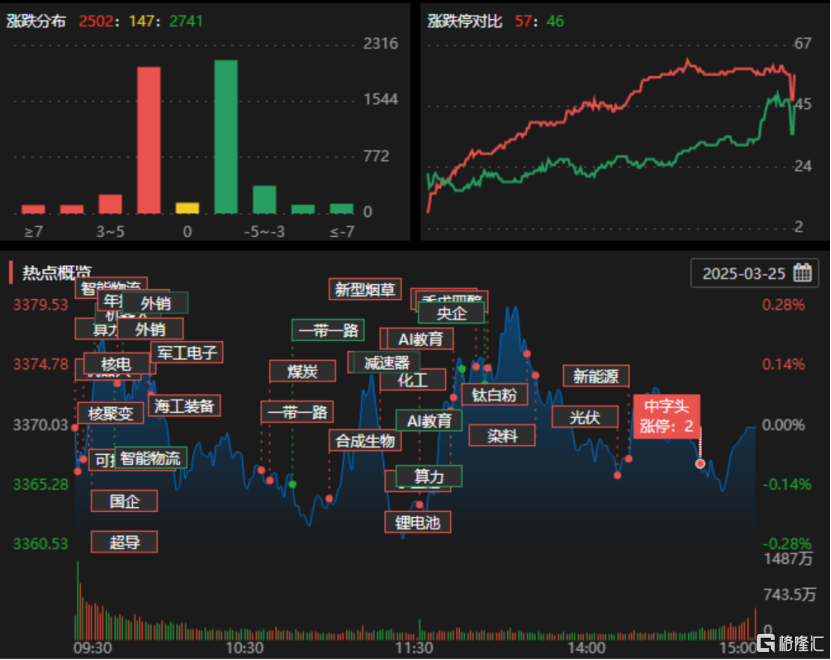Click the yellow flat-stocks bar above 0

pyautogui.click(x=187, y=208)
